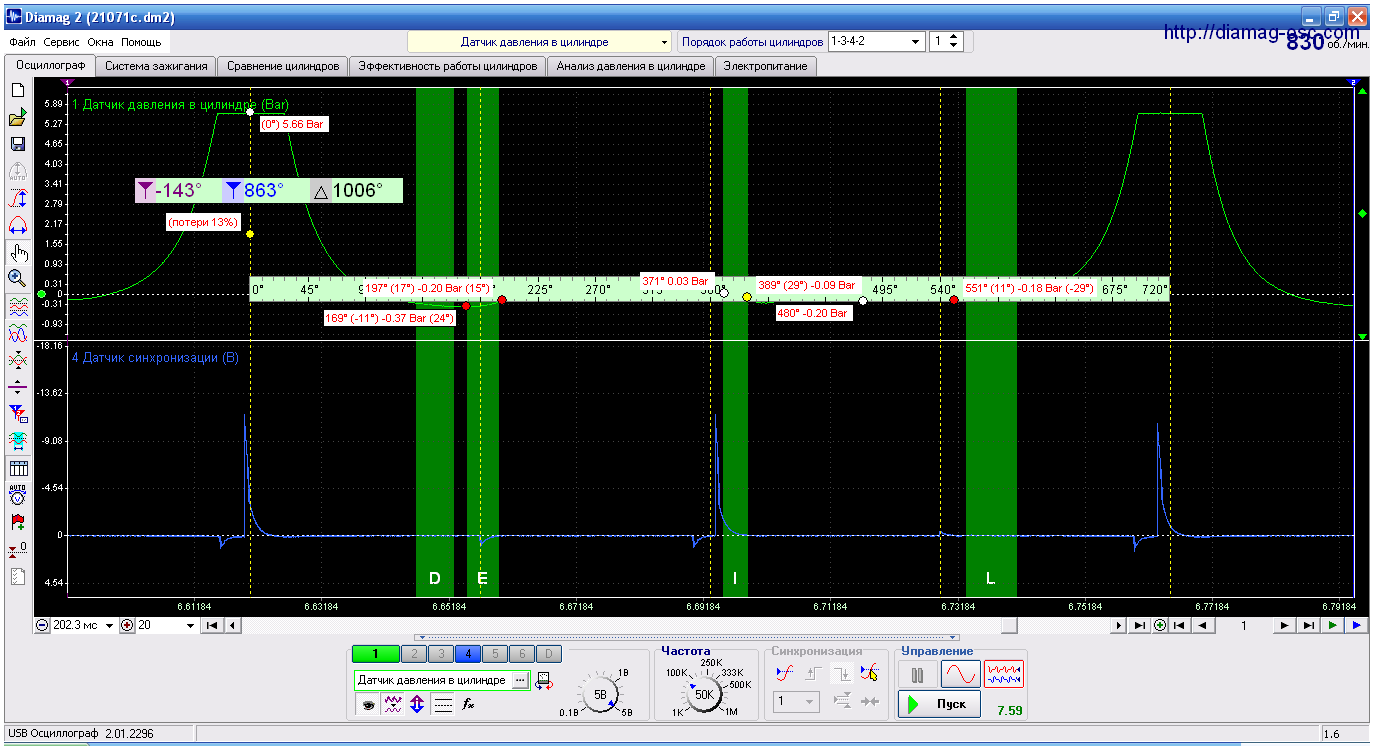Click the voltage range knob set to 5В
The height and width of the screenshot is (746, 1374).
pos(600,693)
